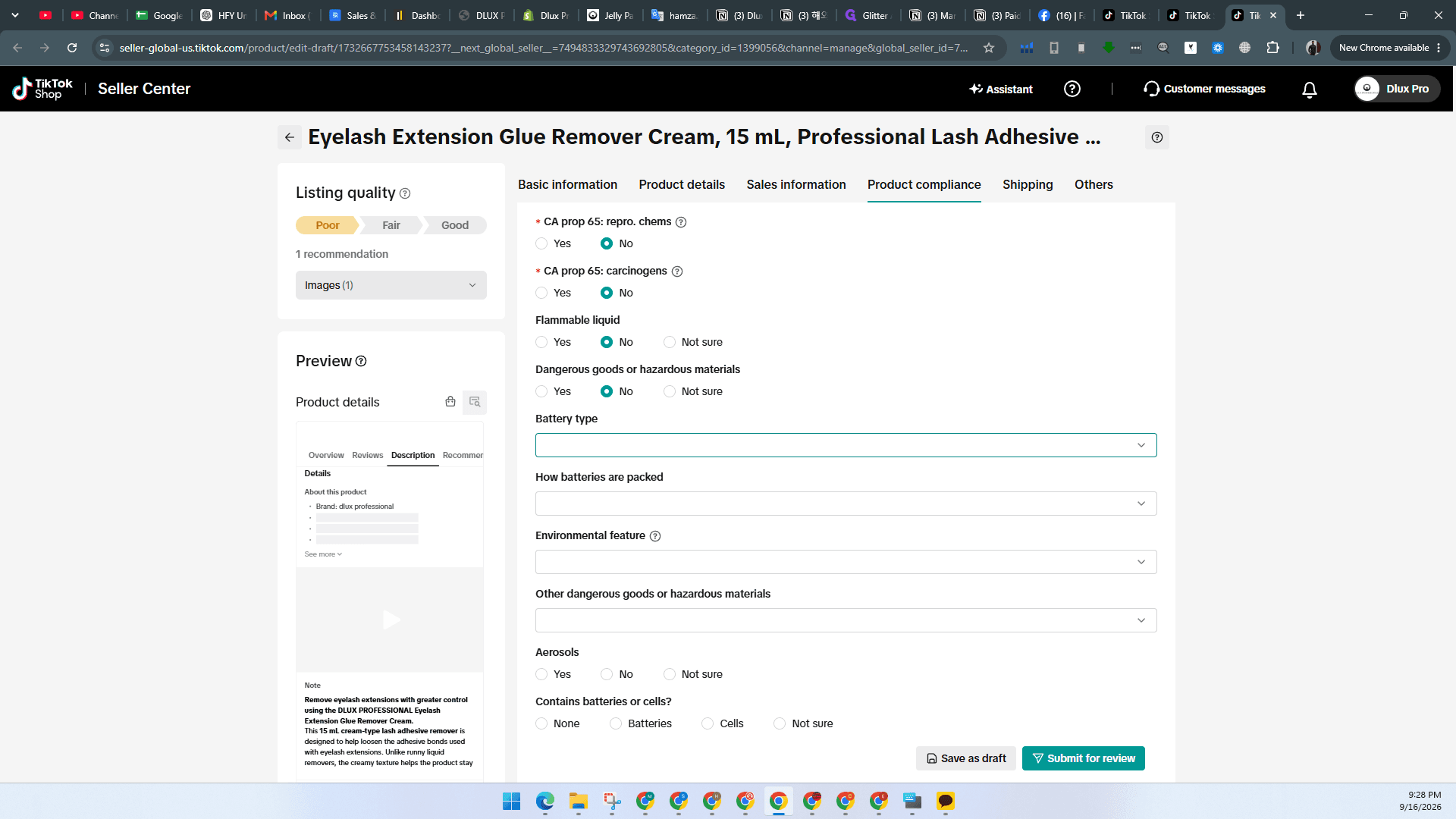Click the back arrow beside product title

(290, 137)
